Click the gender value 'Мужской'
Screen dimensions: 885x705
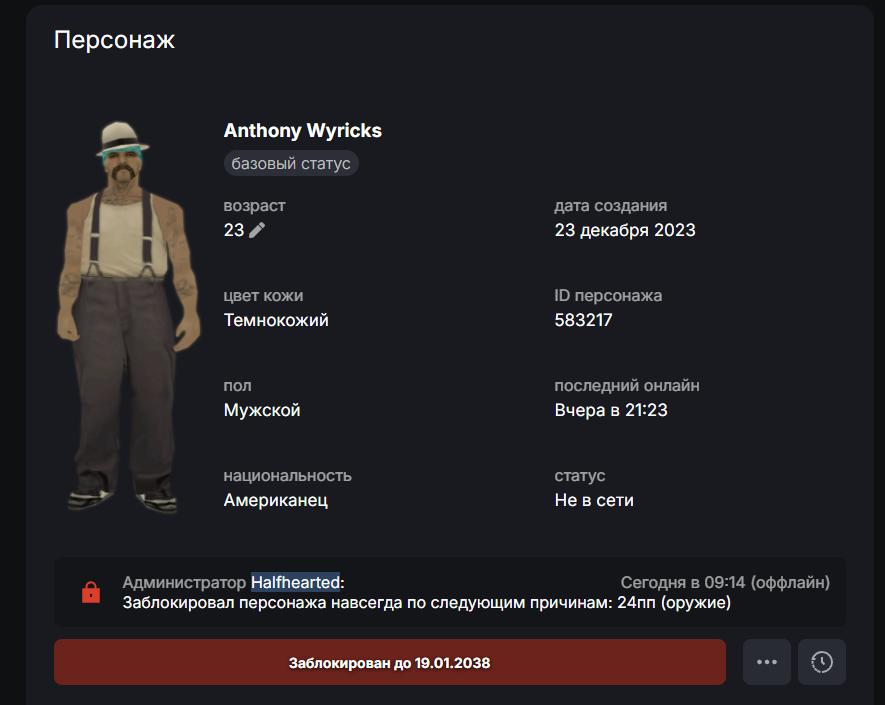coord(262,410)
